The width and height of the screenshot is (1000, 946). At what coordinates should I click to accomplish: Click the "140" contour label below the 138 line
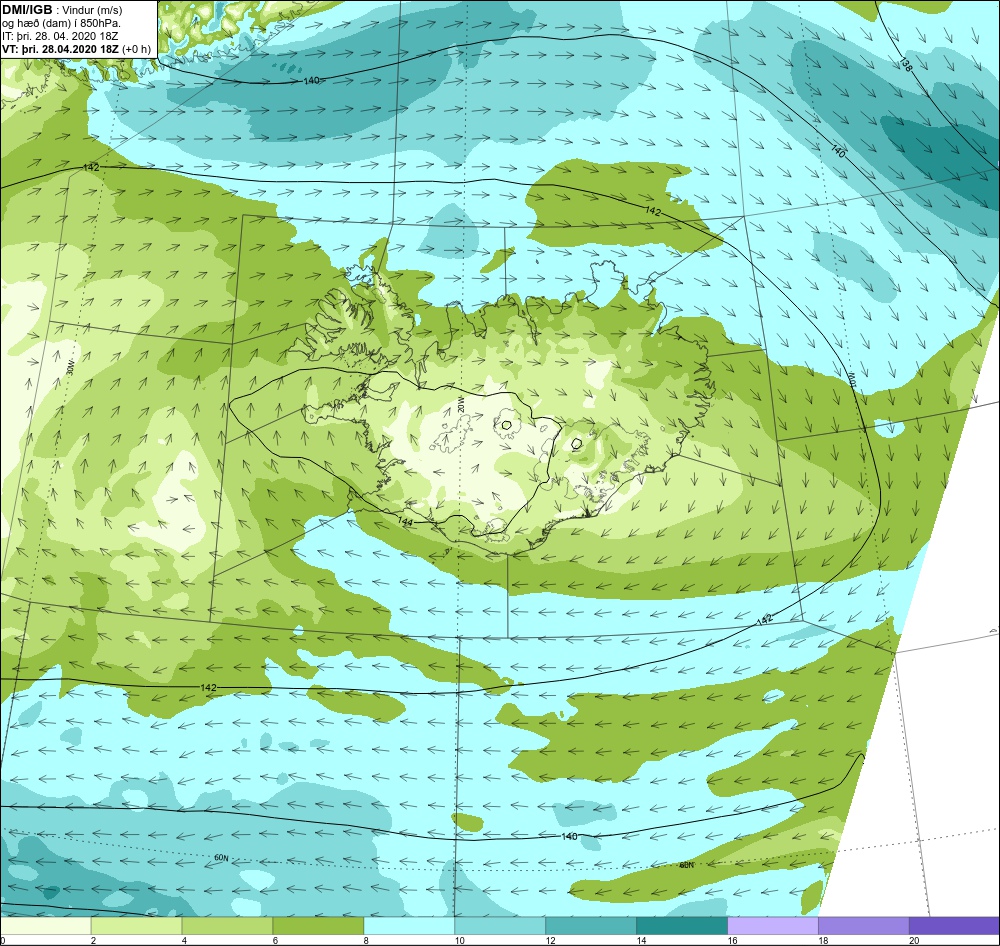[838, 151]
